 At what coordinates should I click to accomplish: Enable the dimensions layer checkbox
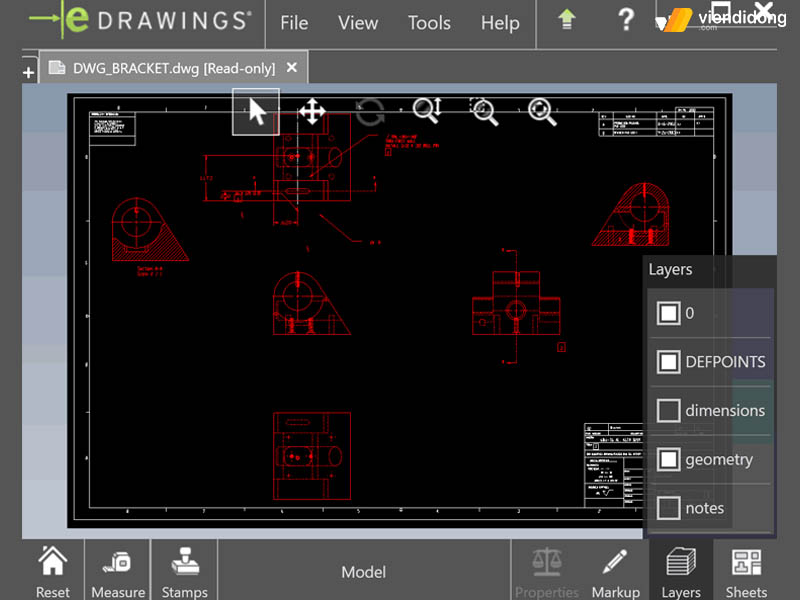(668, 411)
